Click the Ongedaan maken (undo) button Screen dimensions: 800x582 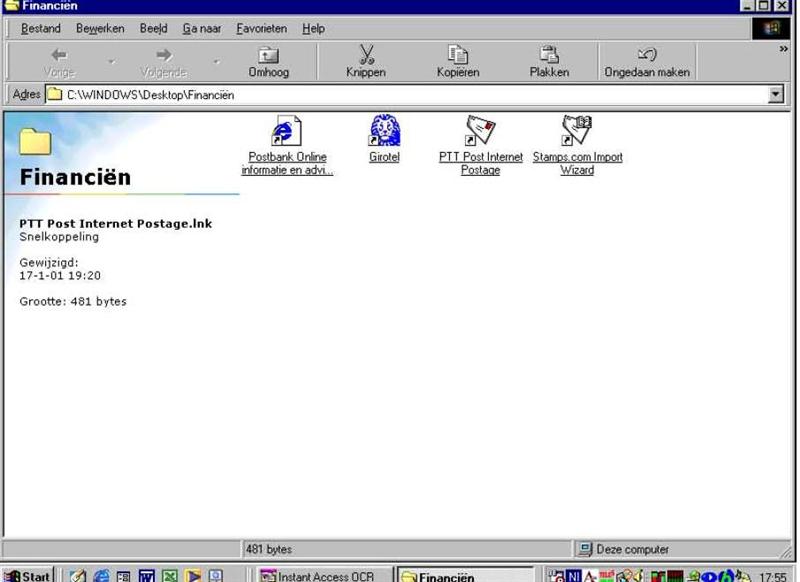coord(647,62)
